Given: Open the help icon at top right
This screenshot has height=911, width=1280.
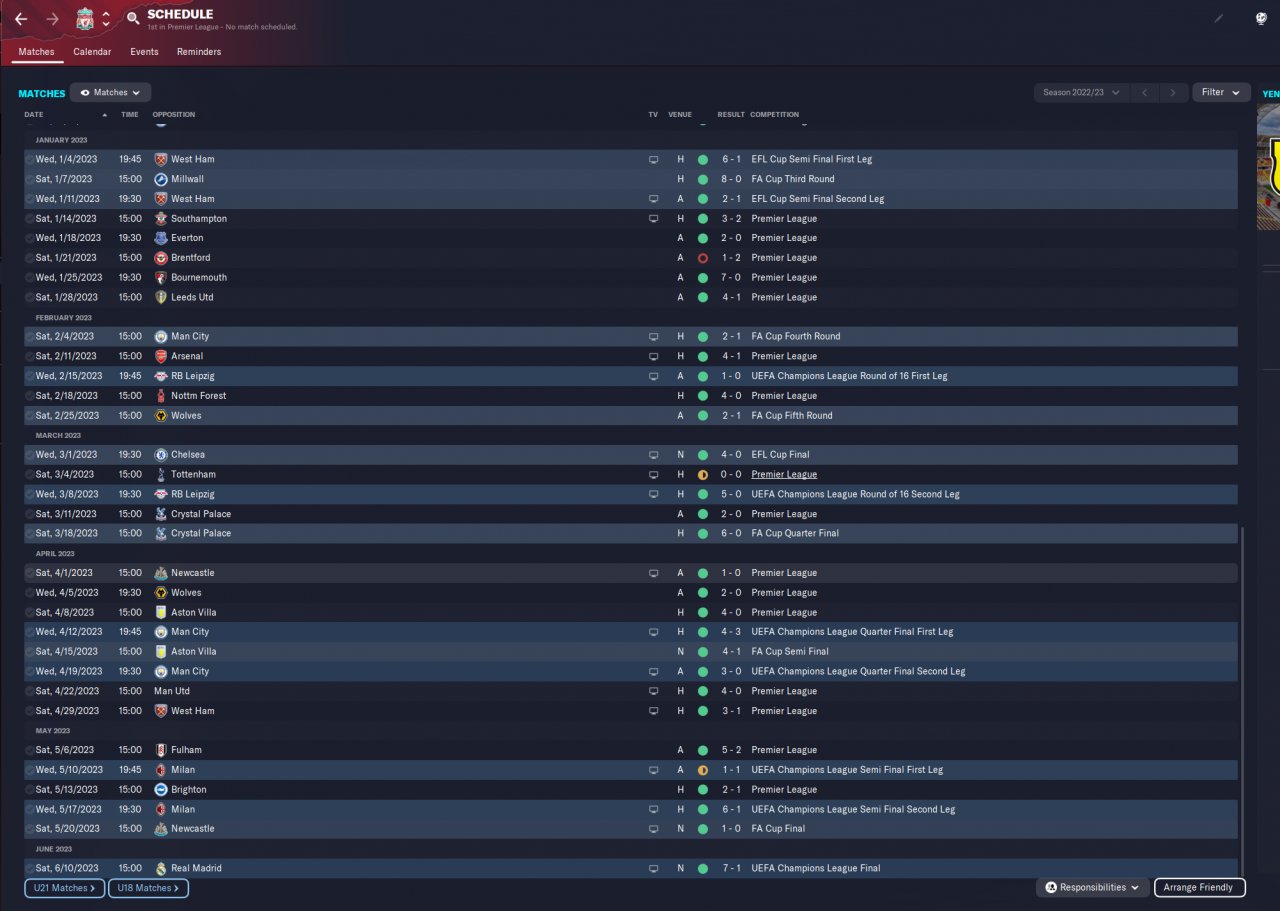Looking at the screenshot, I should pos(1261,18).
